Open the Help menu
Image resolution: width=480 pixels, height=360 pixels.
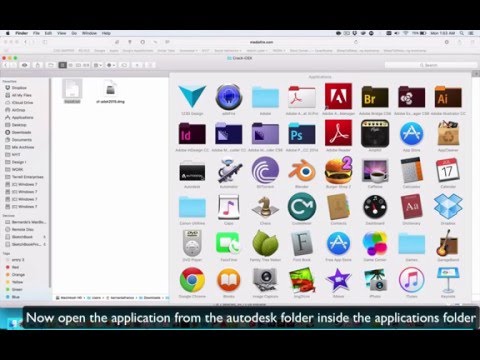pyautogui.click(x=106, y=33)
